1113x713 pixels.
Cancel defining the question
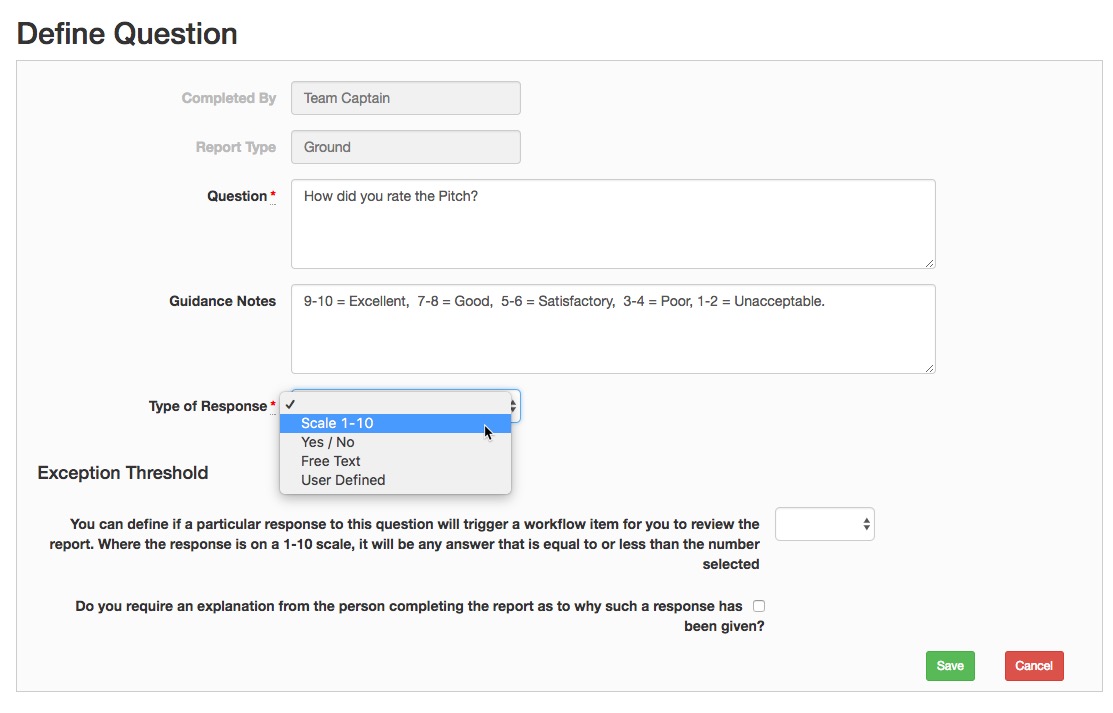coord(1034,666)
